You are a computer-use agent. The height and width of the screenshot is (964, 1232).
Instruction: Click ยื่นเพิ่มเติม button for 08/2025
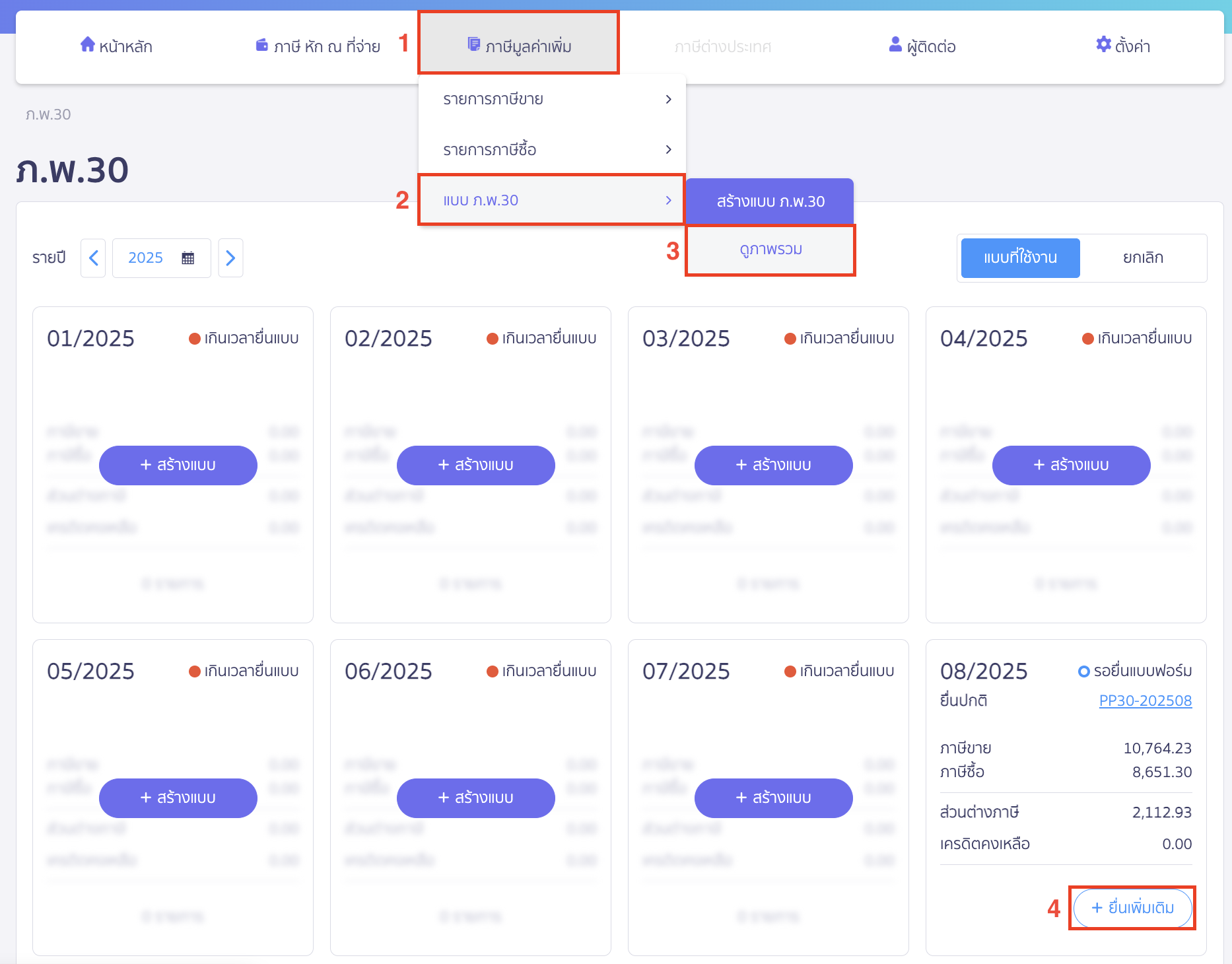(1132, 908)
